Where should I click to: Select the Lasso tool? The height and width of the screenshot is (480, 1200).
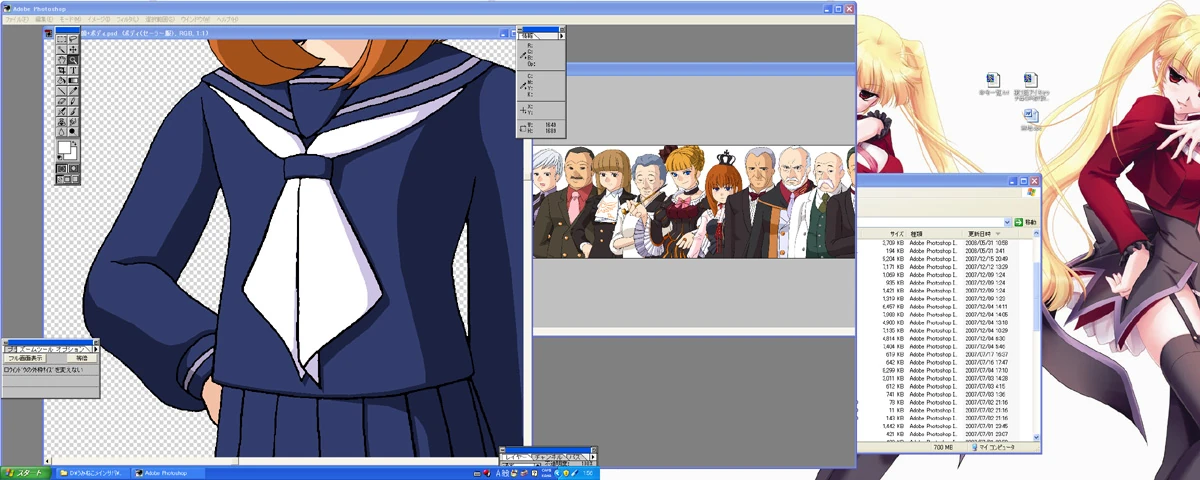pyautogui.click(x=73, y=39)
